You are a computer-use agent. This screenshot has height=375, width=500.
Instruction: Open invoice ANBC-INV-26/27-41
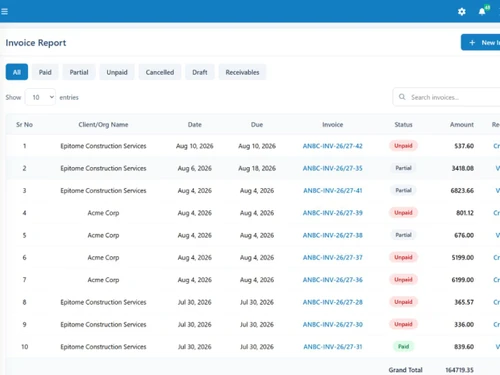[x=332, y=191]
